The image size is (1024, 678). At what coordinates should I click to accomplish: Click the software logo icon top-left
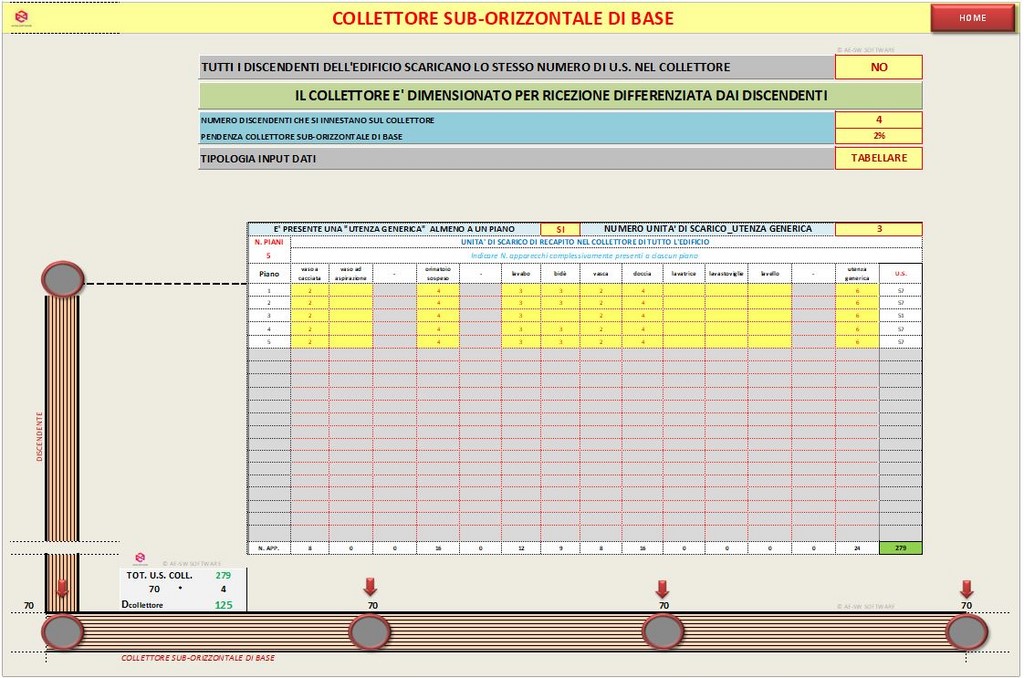21,17
